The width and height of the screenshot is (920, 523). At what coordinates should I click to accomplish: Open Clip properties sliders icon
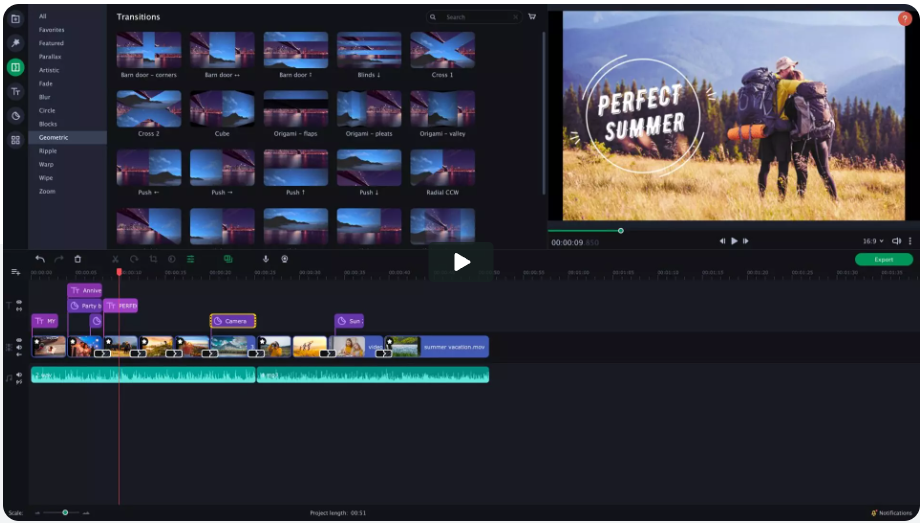(x=191, y=259)
